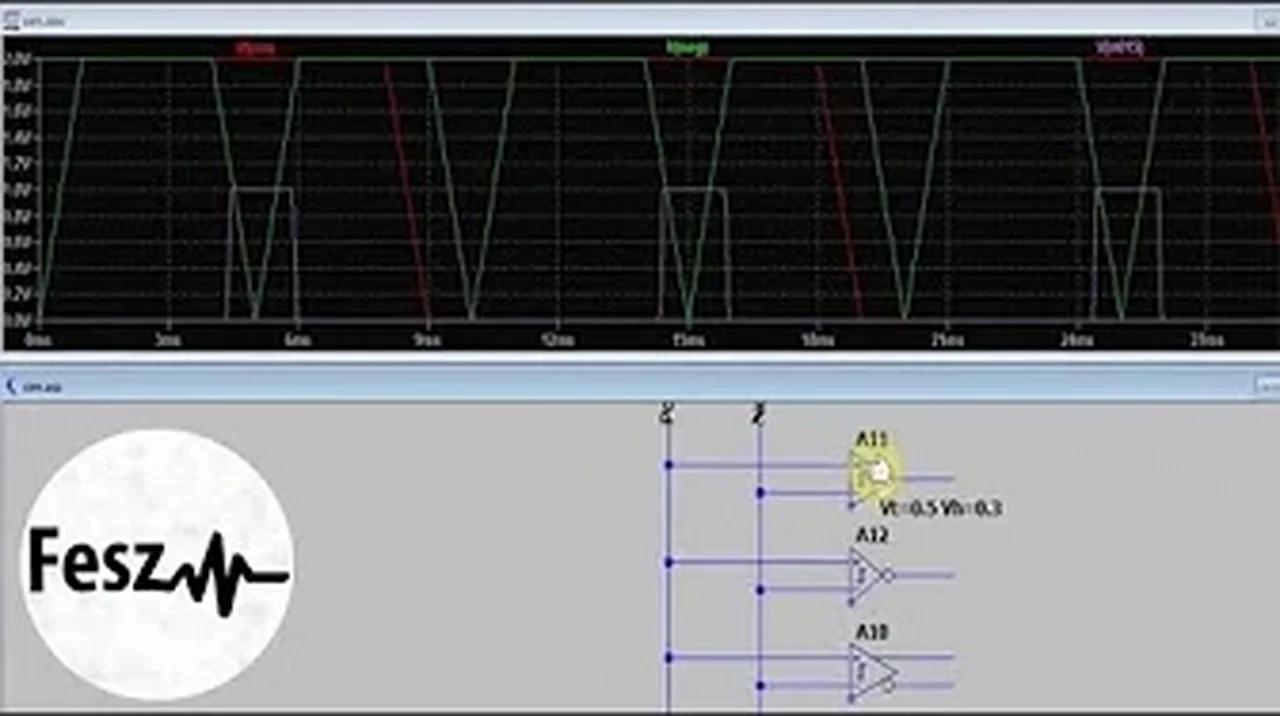Toggle the rightmost V(vrc) trace label
Screen dimensions: 1280x716
(x=1118, y=47)
